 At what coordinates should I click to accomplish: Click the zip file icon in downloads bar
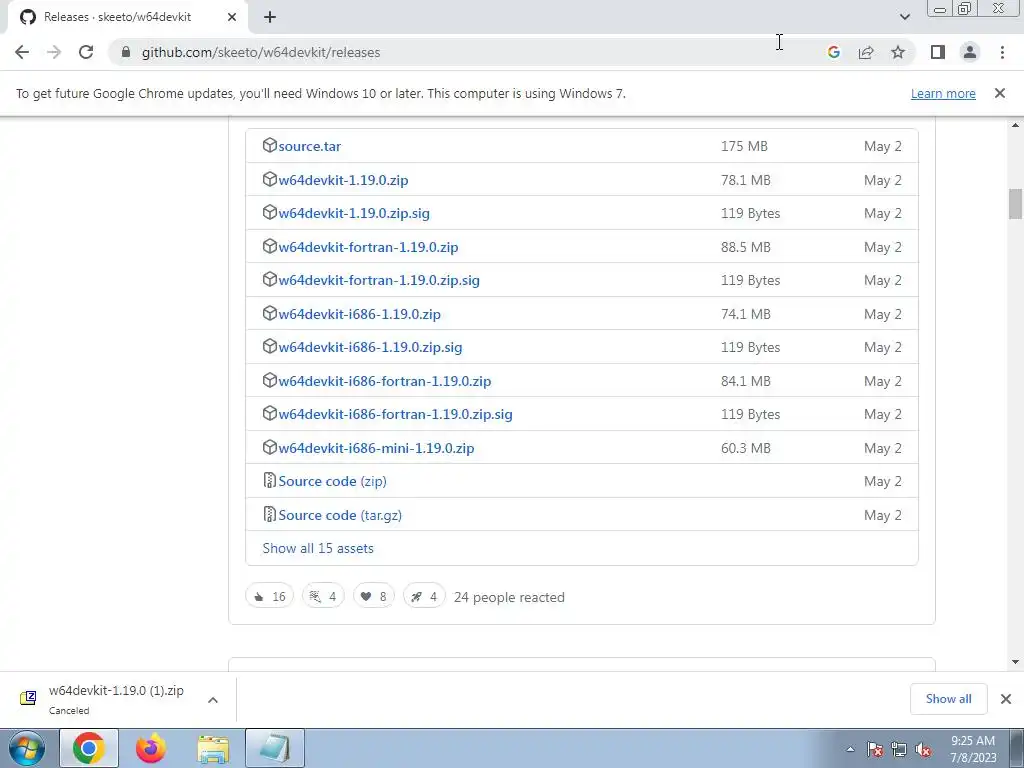(28, 699)
